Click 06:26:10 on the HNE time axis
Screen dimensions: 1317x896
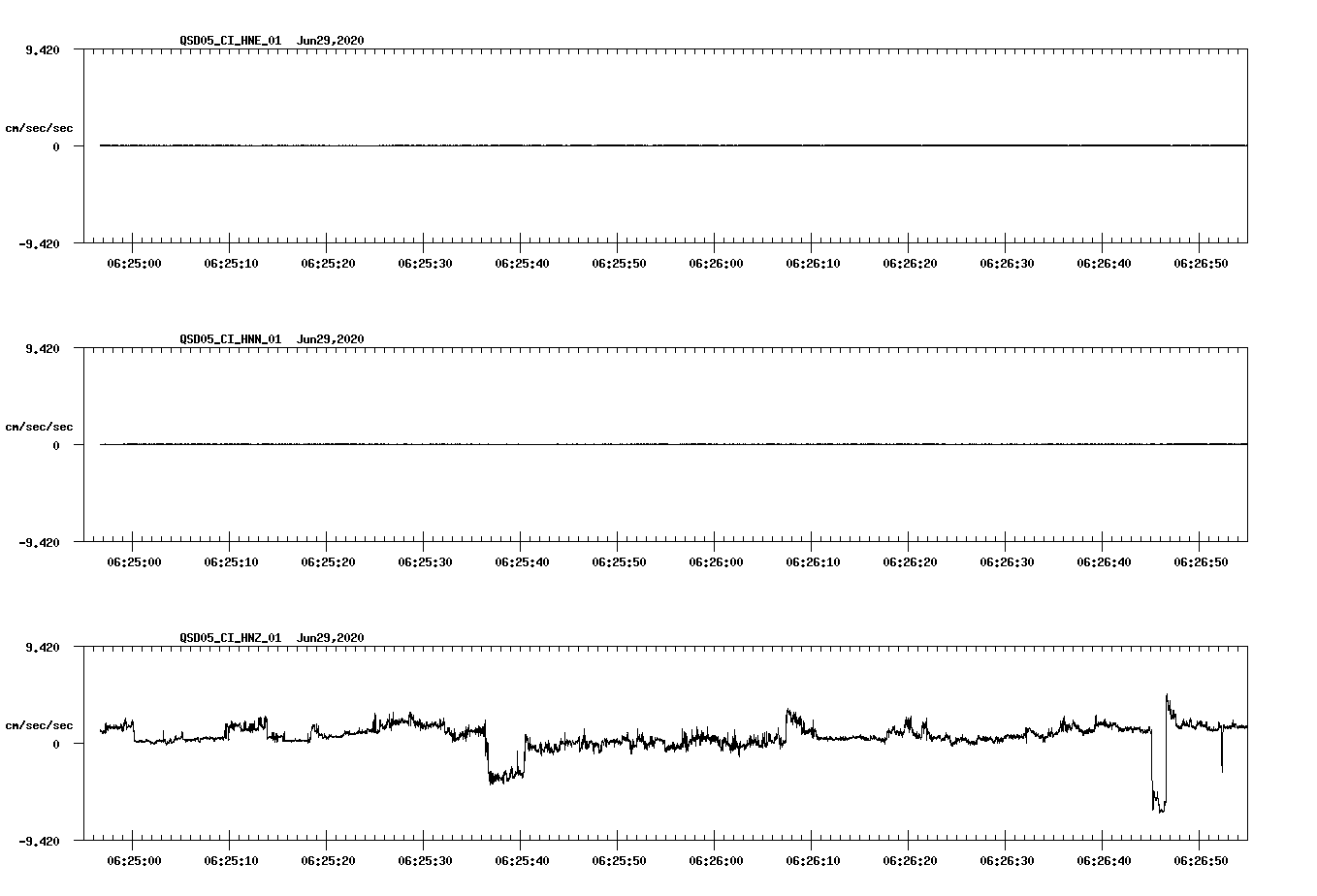(813, 263)
